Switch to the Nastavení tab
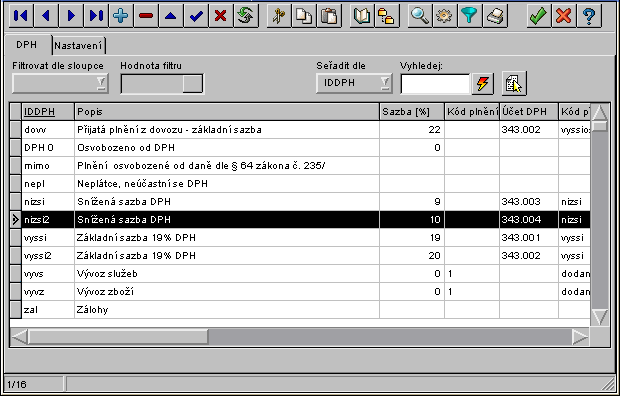This screenshot has height=396, width=620. coord(78,45)
